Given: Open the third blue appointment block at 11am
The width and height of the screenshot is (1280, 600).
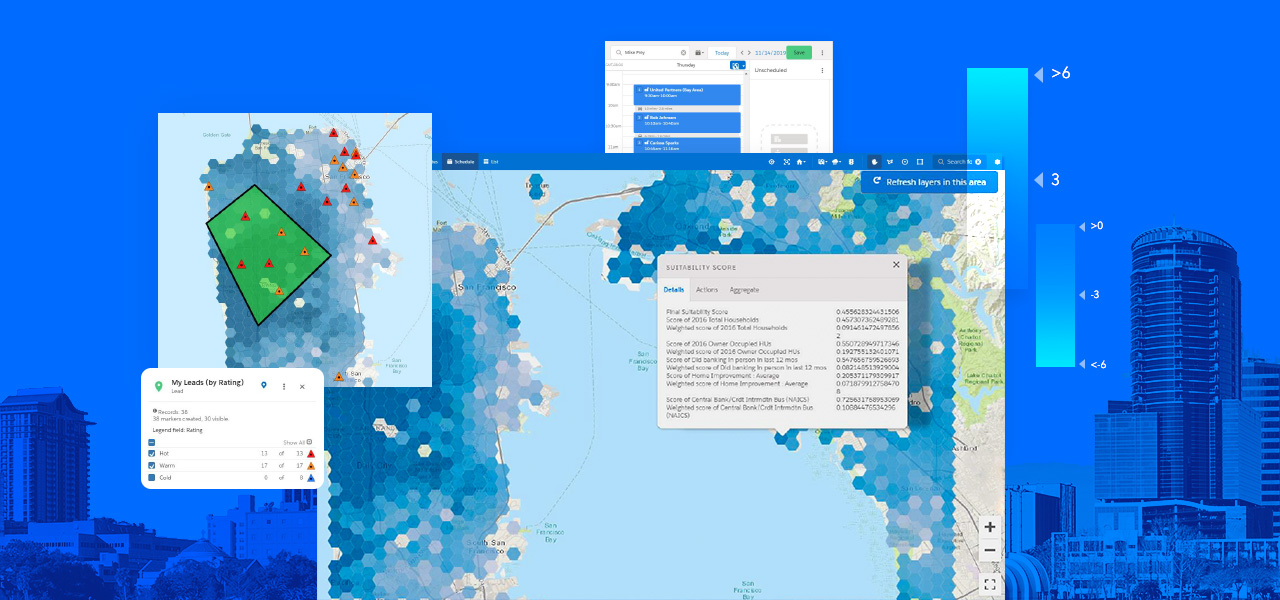Looking at the screenshot, I should [687, 146].
